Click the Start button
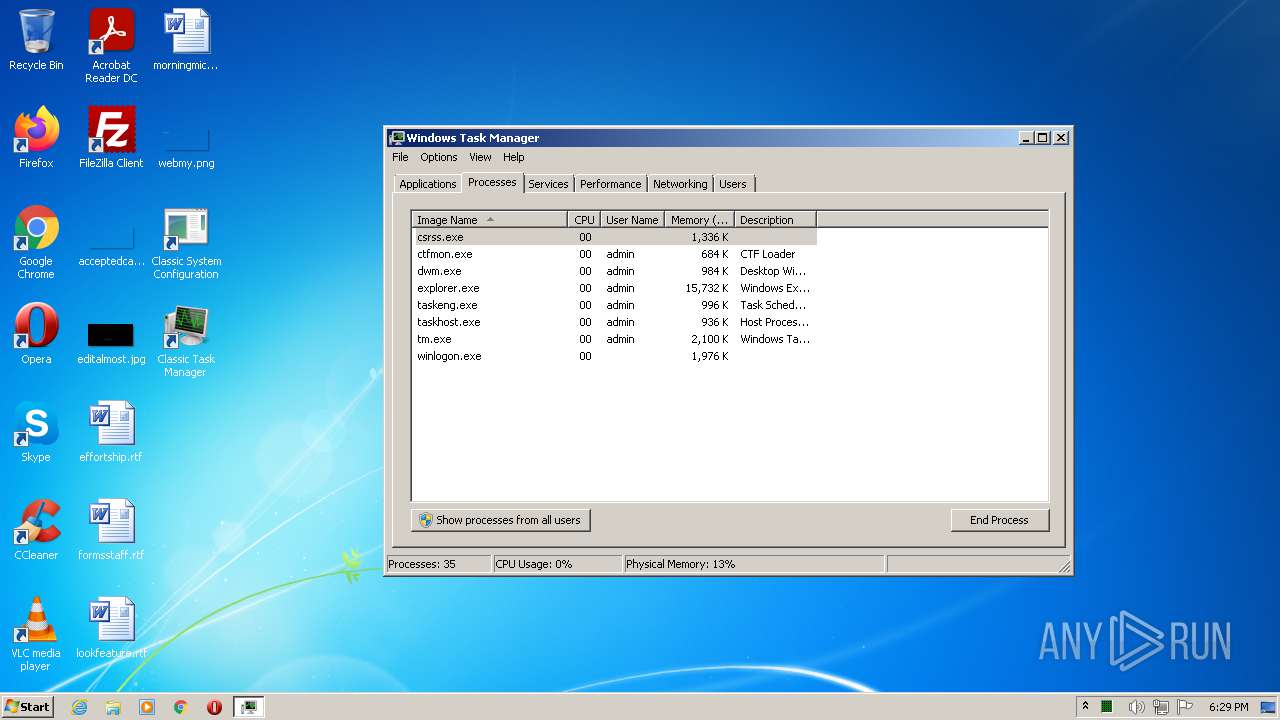 coord(27,707)
